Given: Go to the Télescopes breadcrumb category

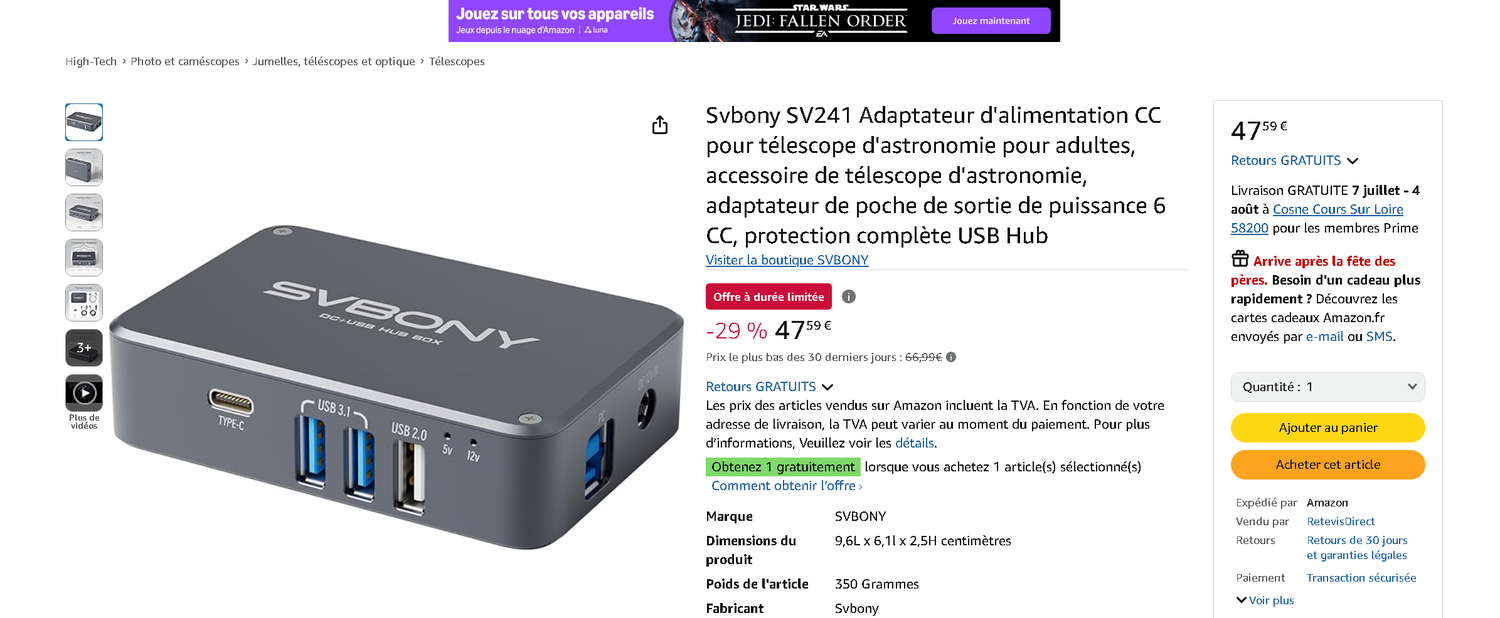Looking at the screenshot, I should pos(457,62).
